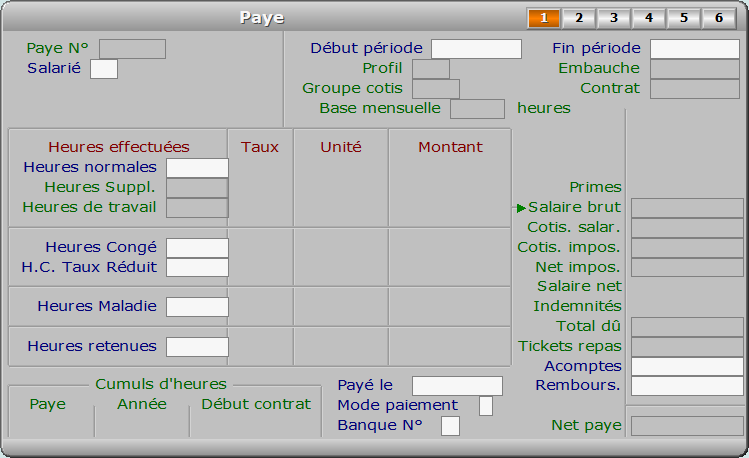Click the Payé le date field
This screenshot has height=458, width=749.
pyautogui.click(x=457, y=386)
